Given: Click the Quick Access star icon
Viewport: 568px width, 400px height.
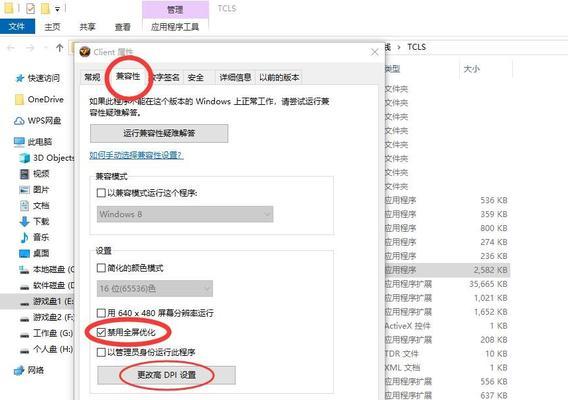Looking at the screenshot, I should (x=20, y=78).
